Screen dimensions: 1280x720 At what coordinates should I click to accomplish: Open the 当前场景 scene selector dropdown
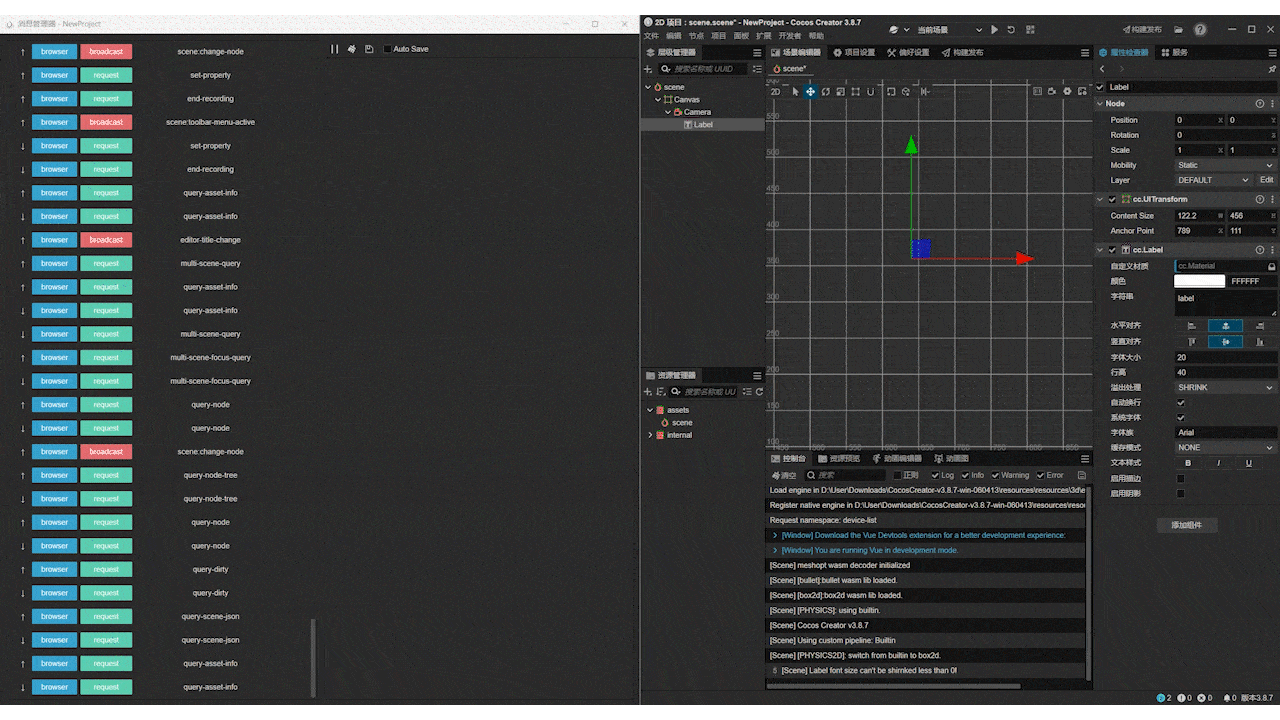tap(949, 30)
